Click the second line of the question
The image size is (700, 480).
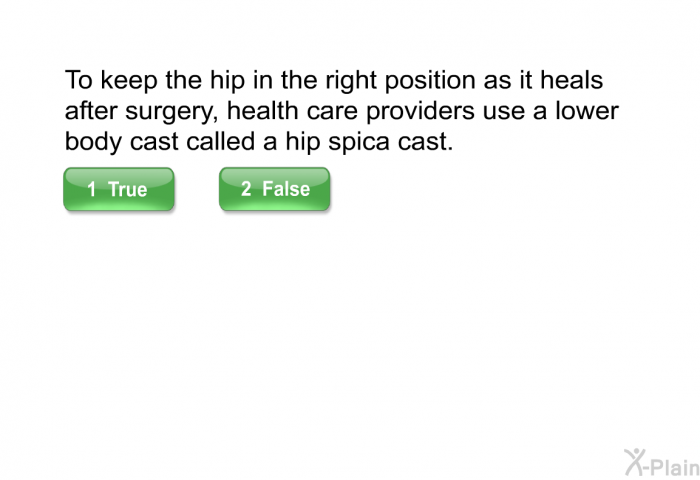click(x=341, y=111)
